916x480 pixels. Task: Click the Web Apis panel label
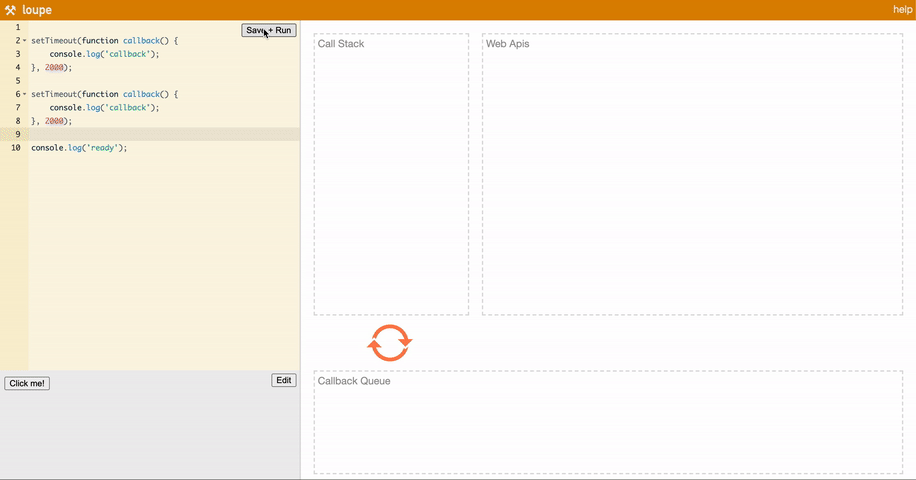[508, 44]
